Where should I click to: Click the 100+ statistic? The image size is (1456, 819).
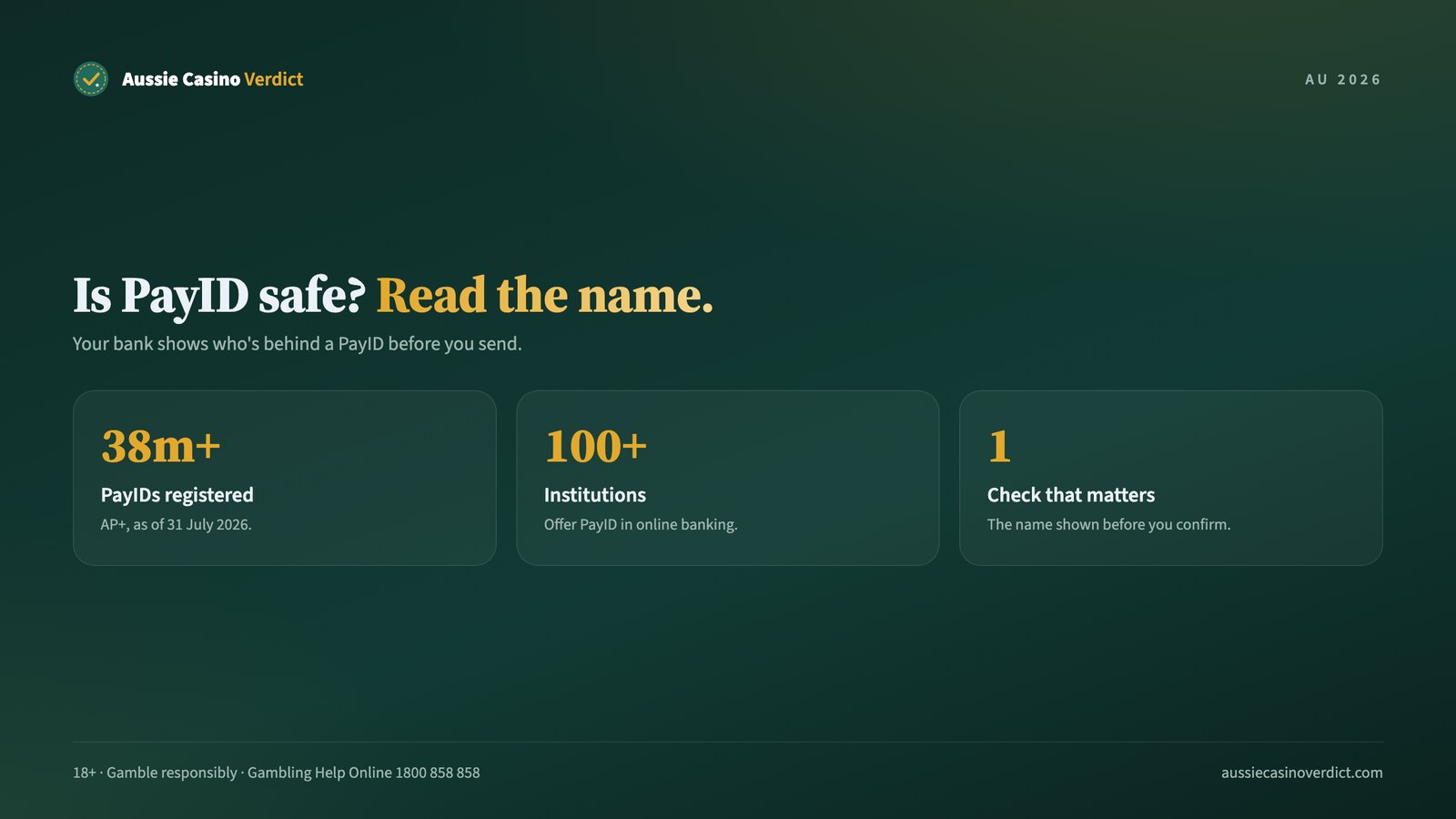tap(595, 446)
